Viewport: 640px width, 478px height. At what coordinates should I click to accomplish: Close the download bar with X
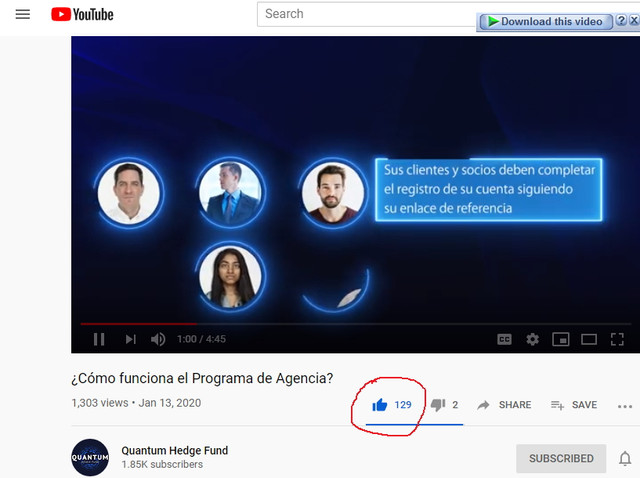(634, 20)
